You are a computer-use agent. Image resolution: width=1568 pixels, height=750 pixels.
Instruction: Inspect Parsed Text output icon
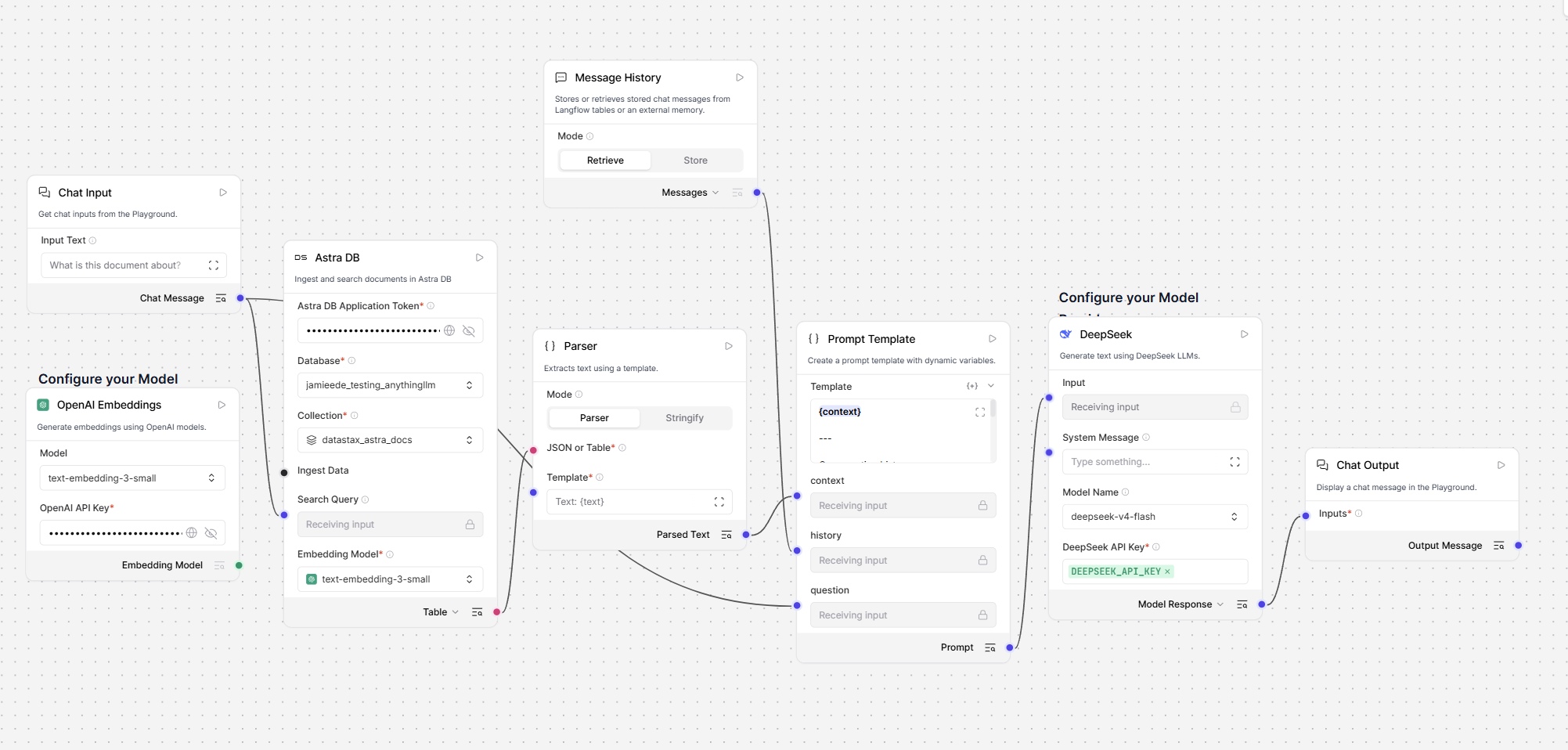pos(726,535)
